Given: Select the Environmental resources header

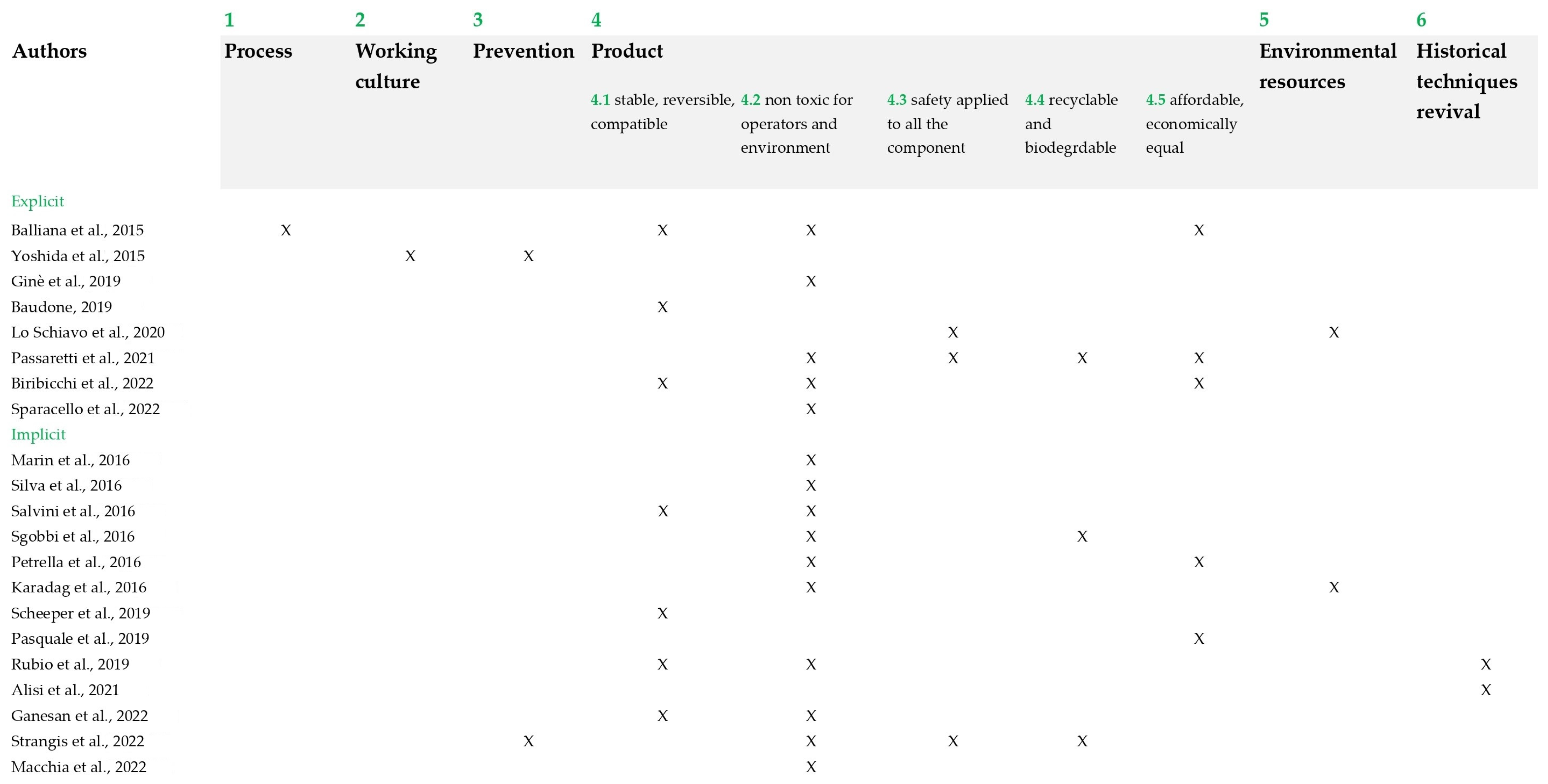Looking at the screenshot, I should pyautogui.click(x=1327, y=65).
